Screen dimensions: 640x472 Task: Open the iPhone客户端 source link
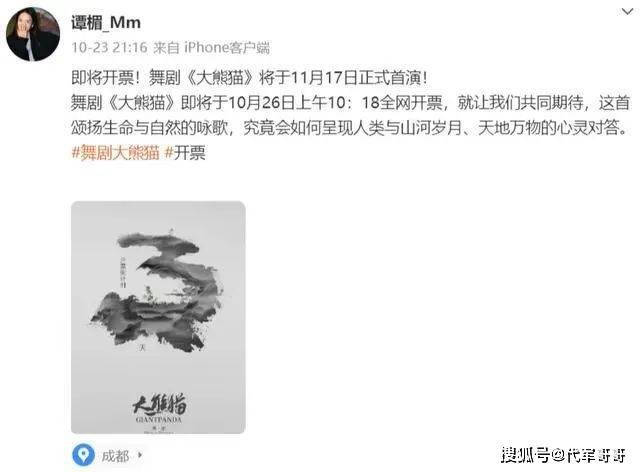(x=227, y=48)
